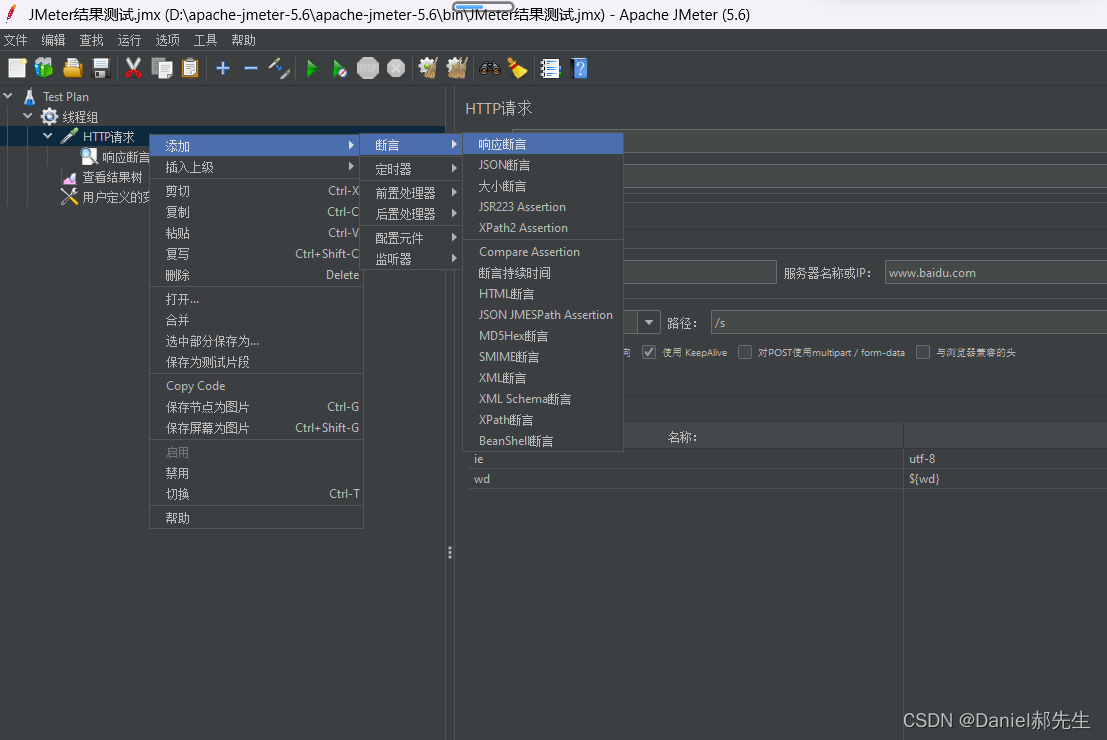This screenshot has width=1107, height=740.
Task: Click the New test plan toolbar icon
Action: [17, 68]
